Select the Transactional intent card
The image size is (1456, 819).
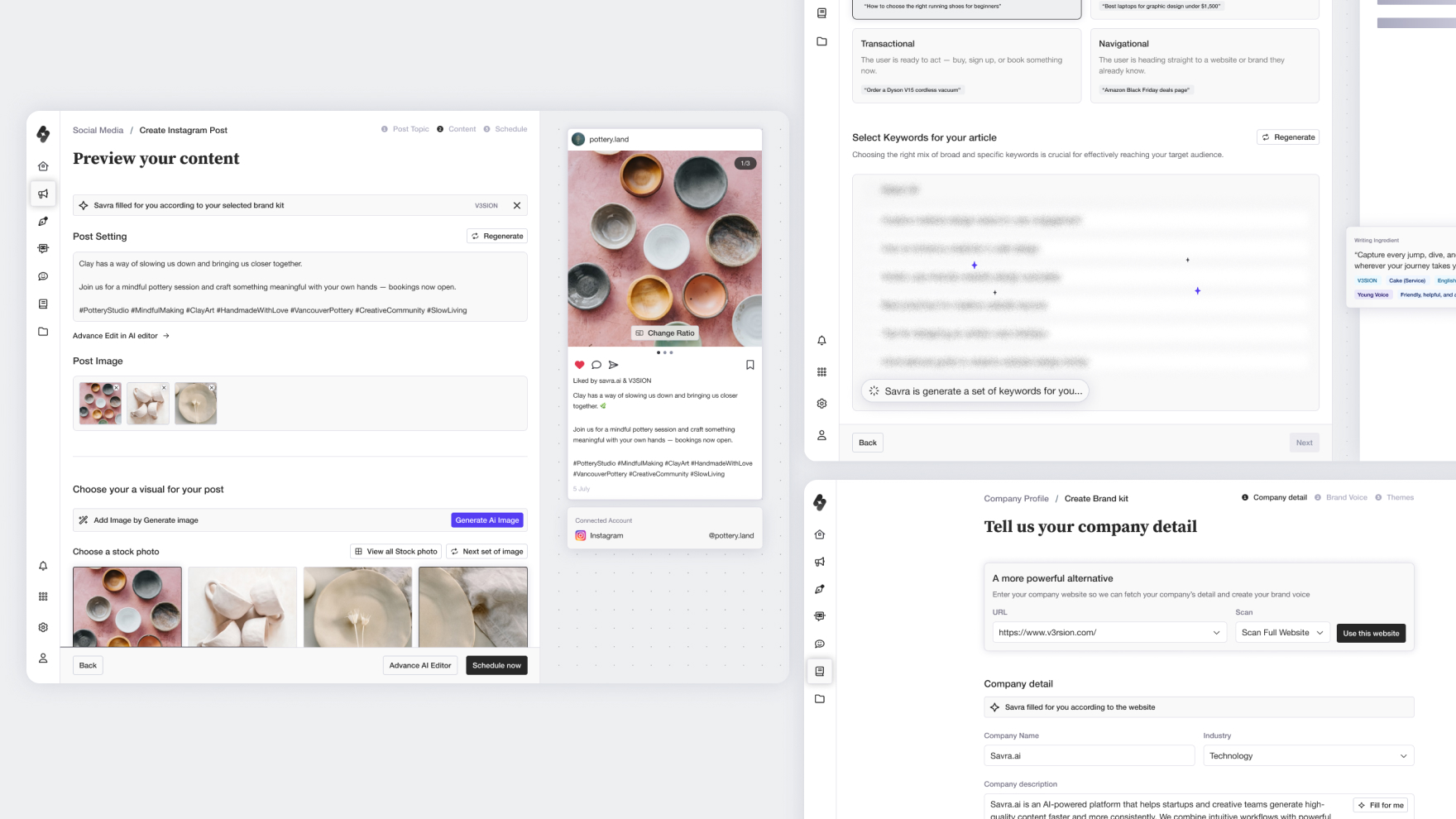(x=966, y=66)
